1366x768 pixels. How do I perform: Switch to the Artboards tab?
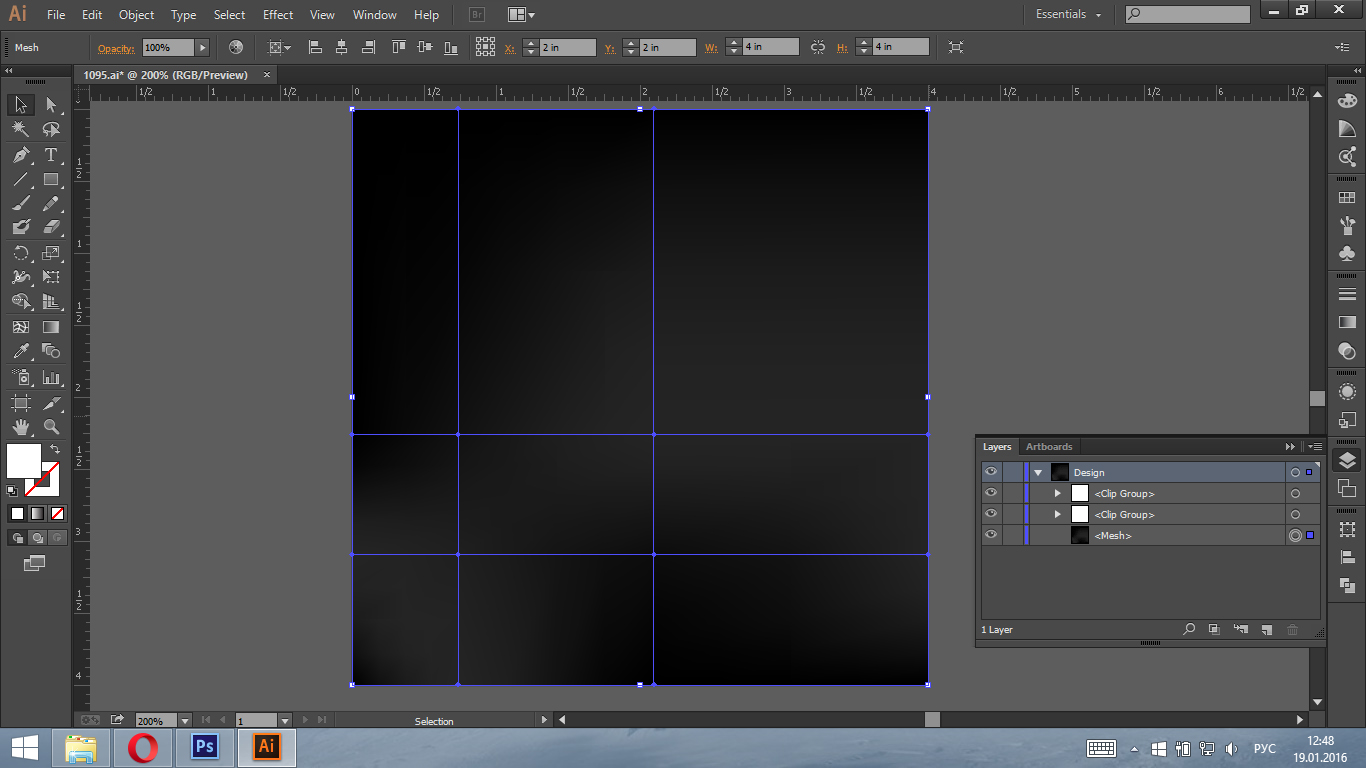point(1049,447)
